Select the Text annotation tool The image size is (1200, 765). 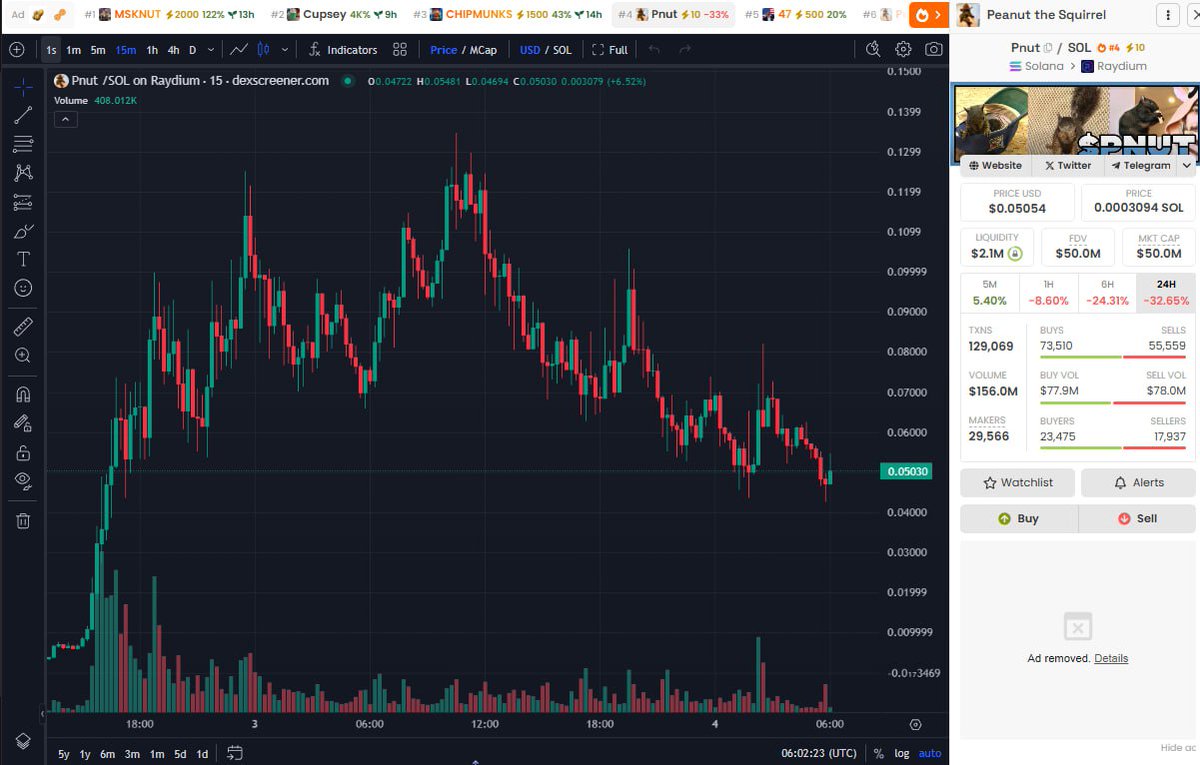[x=23, y=259]
